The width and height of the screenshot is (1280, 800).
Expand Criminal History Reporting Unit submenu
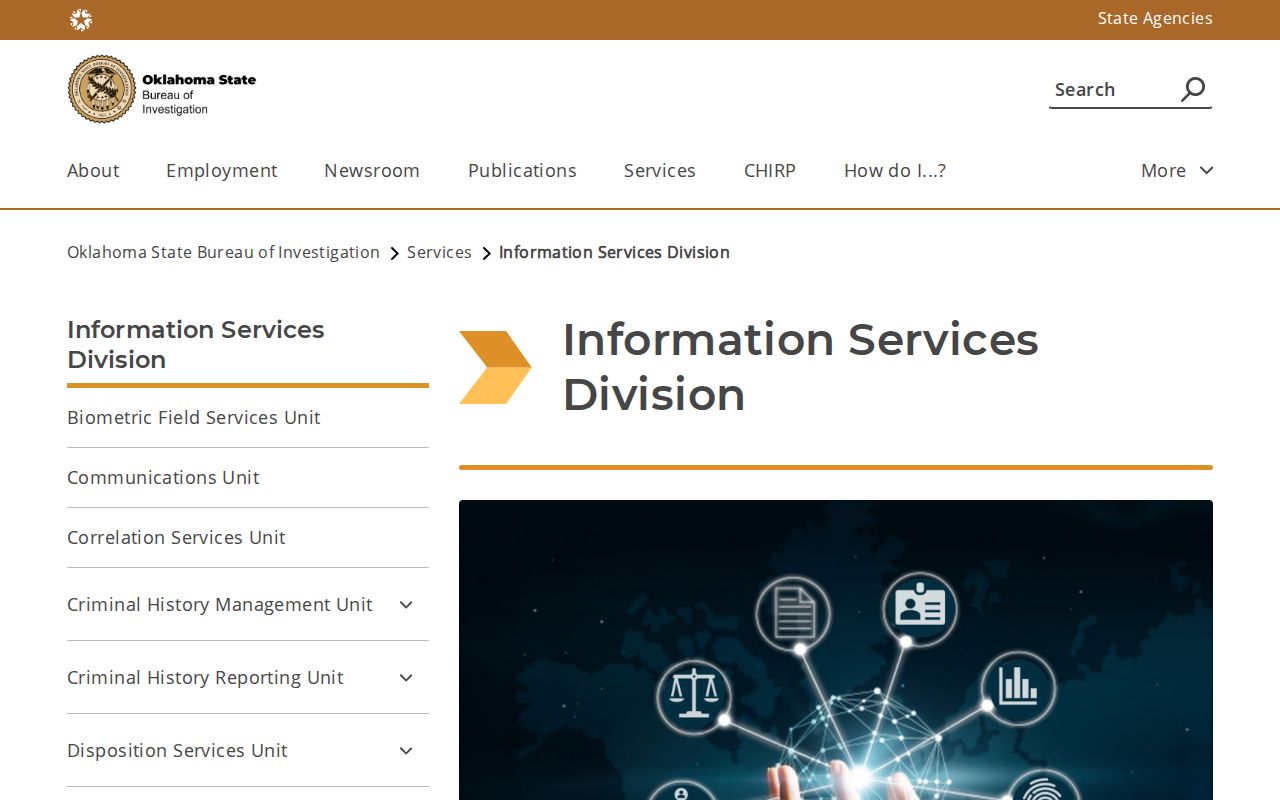(406, 677)
